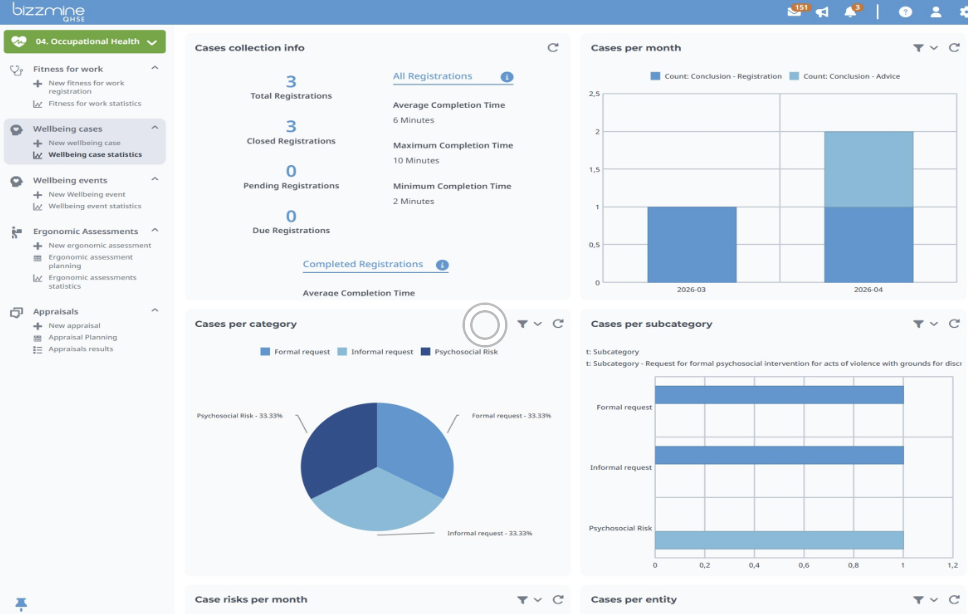Click the Completed Registrations link
Image resolution: width=968 pixels, height=614 pixels.
coord(363,264)
